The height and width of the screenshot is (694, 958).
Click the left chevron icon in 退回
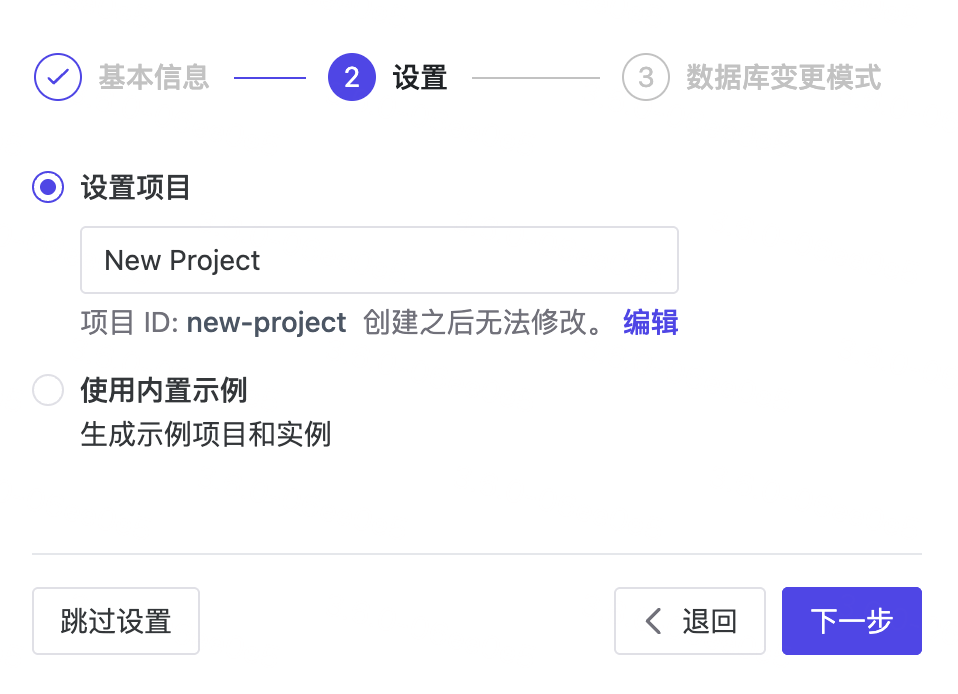(x=654, y=621)
